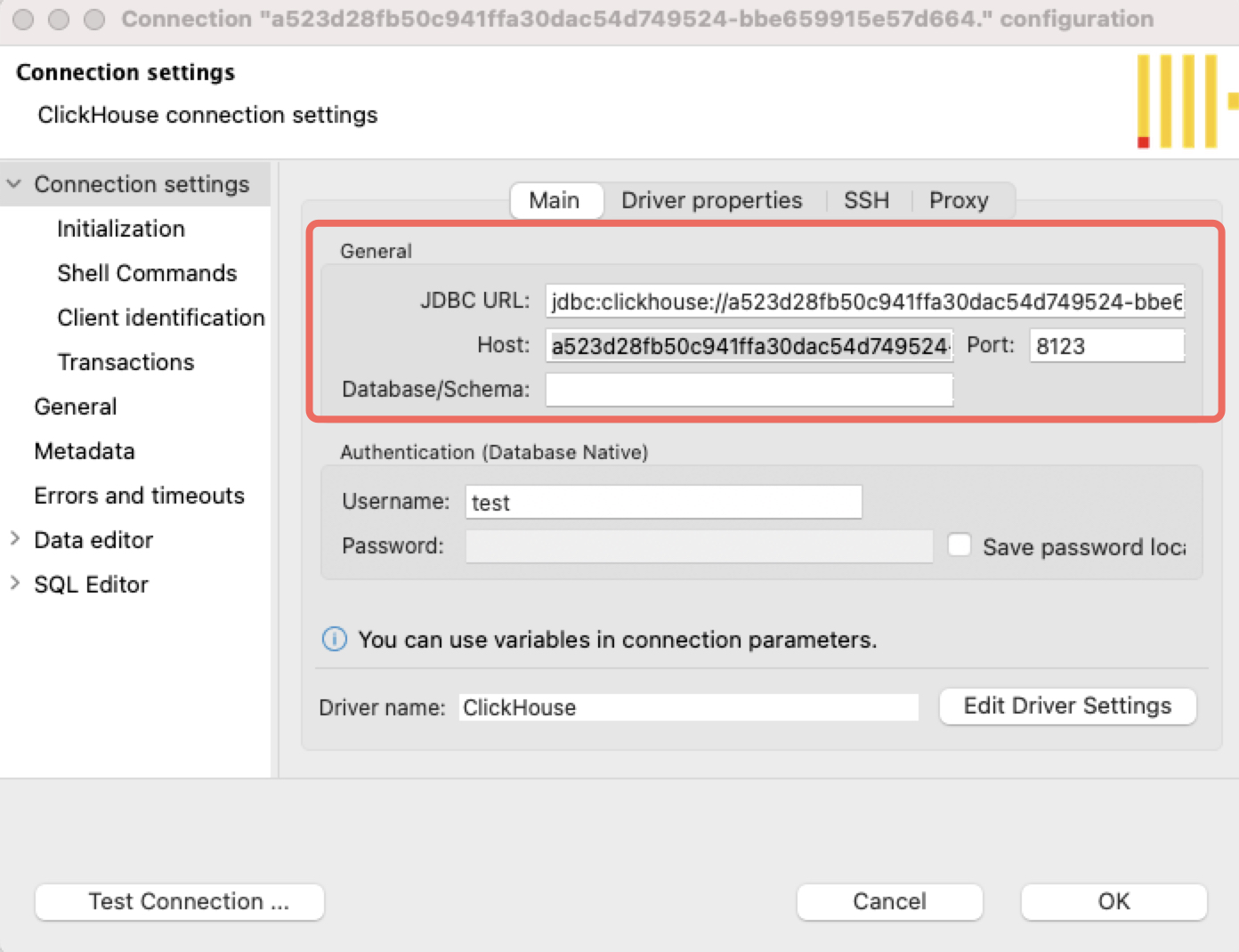Confirm settings with the OK button
The height and width of the screenshot is (952, 1239).
(x=1113, y=901)
